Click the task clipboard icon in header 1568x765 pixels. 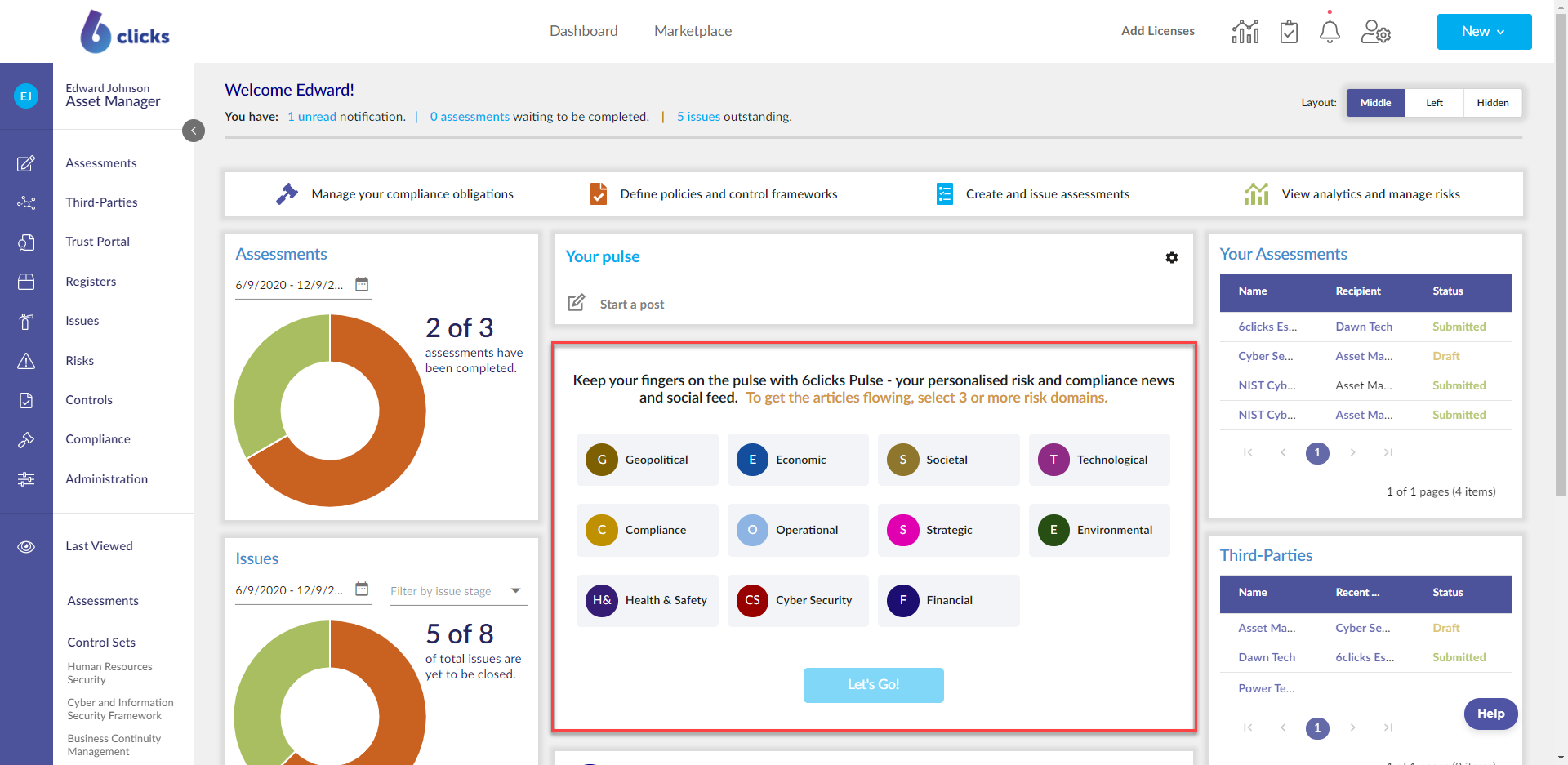click(1289, 32)
